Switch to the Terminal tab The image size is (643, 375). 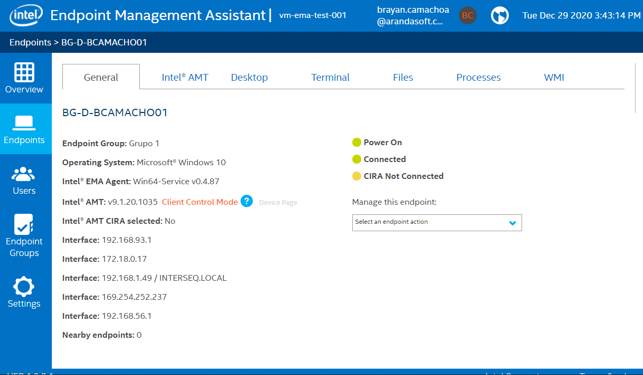[330, 77]
